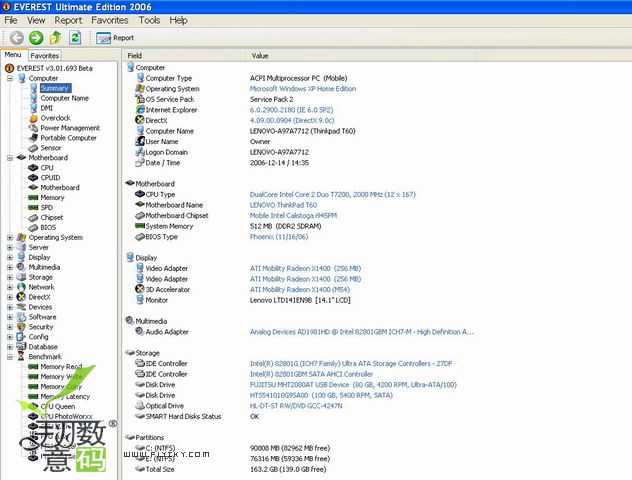Open the File menu

click(x=10, y=20)
